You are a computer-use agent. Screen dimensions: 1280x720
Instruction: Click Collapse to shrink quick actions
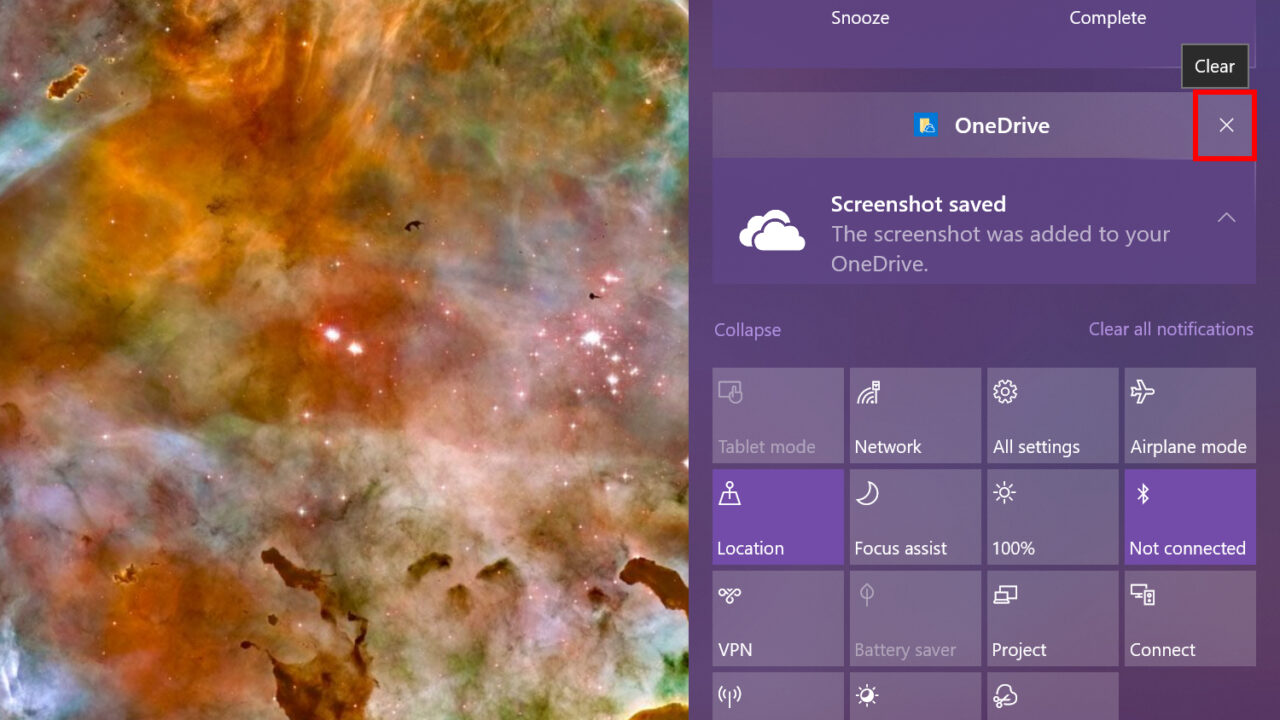tap(747, 329)
